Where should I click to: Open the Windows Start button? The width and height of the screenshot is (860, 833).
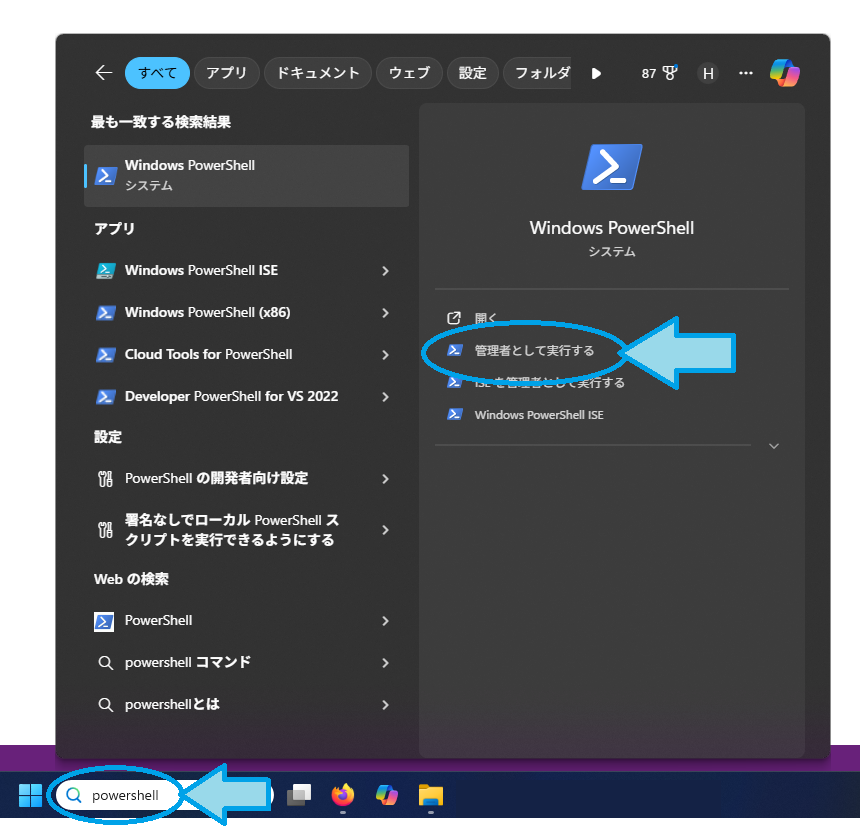point(30,795)
